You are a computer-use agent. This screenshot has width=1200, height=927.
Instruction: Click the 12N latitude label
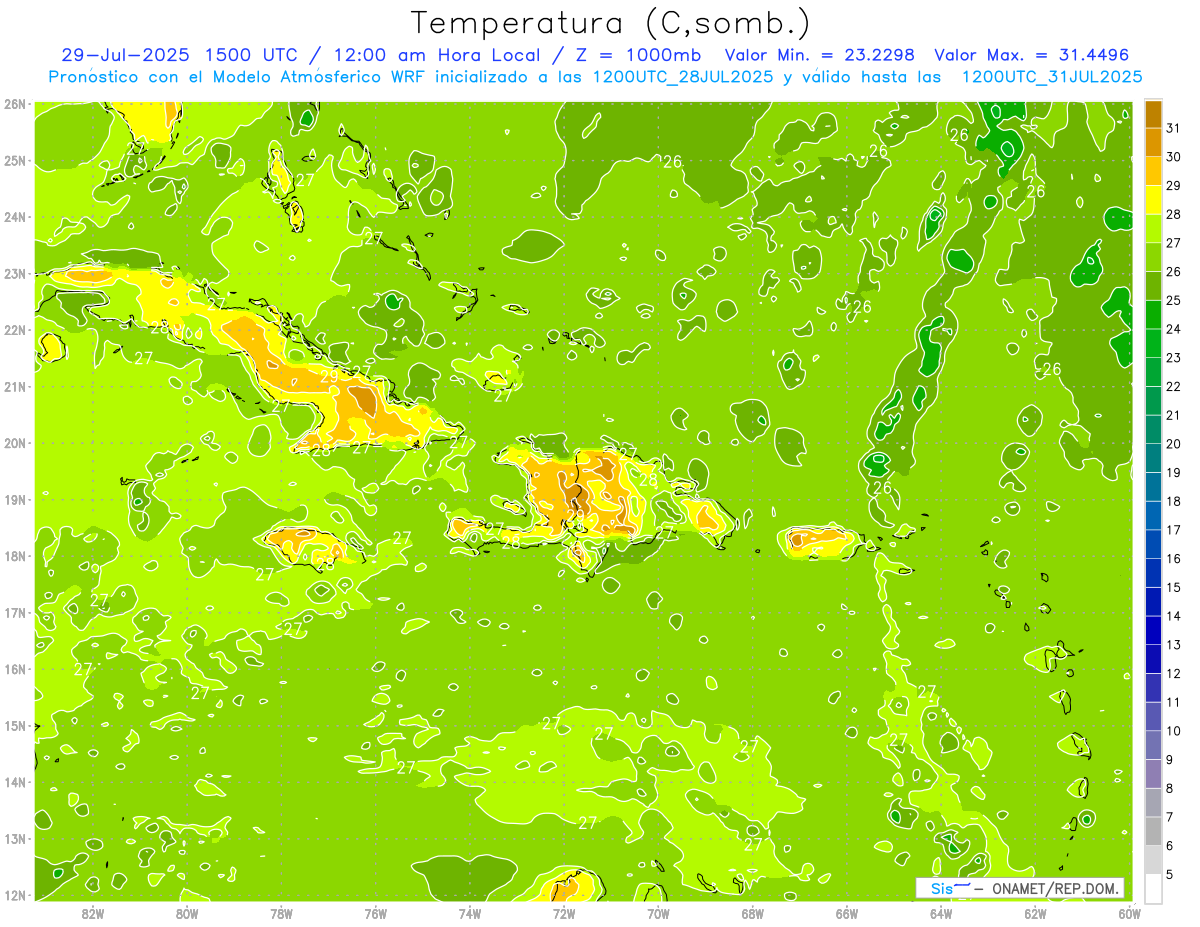click(x=14, y=895)
